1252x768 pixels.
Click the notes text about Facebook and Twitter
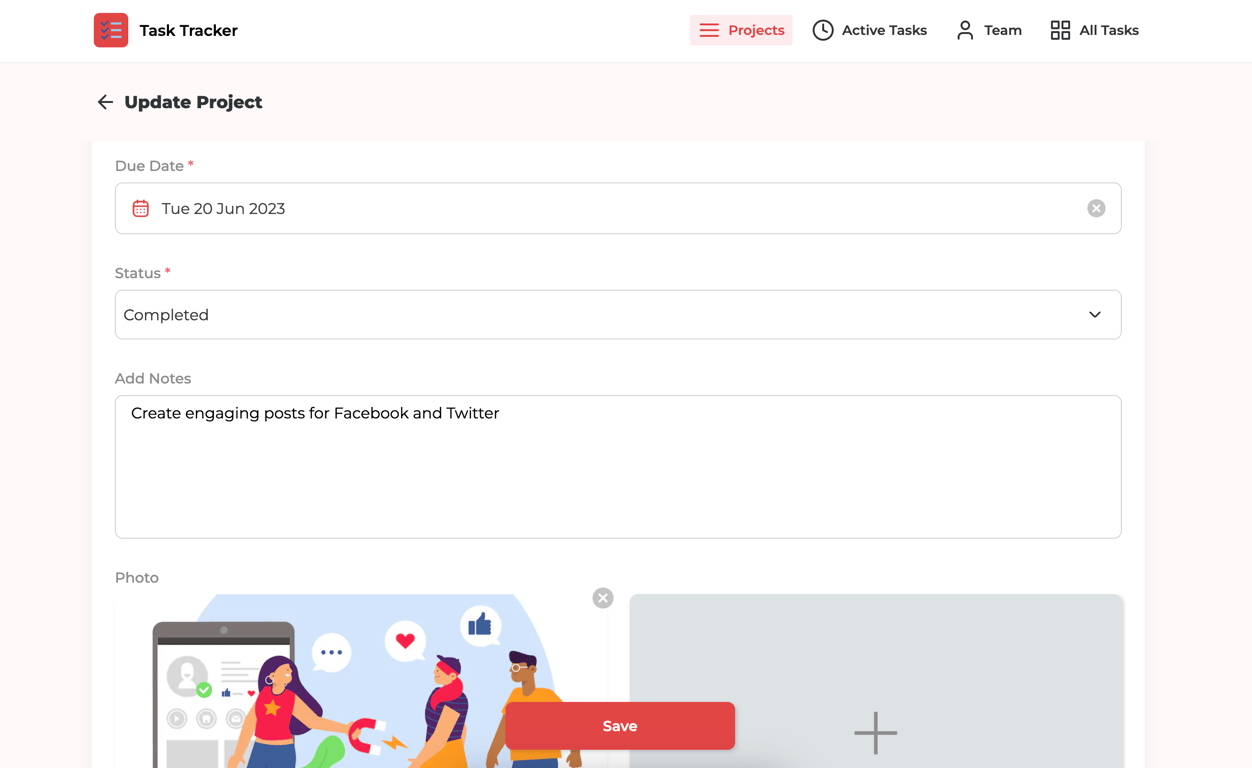click(x=315, y=413)
